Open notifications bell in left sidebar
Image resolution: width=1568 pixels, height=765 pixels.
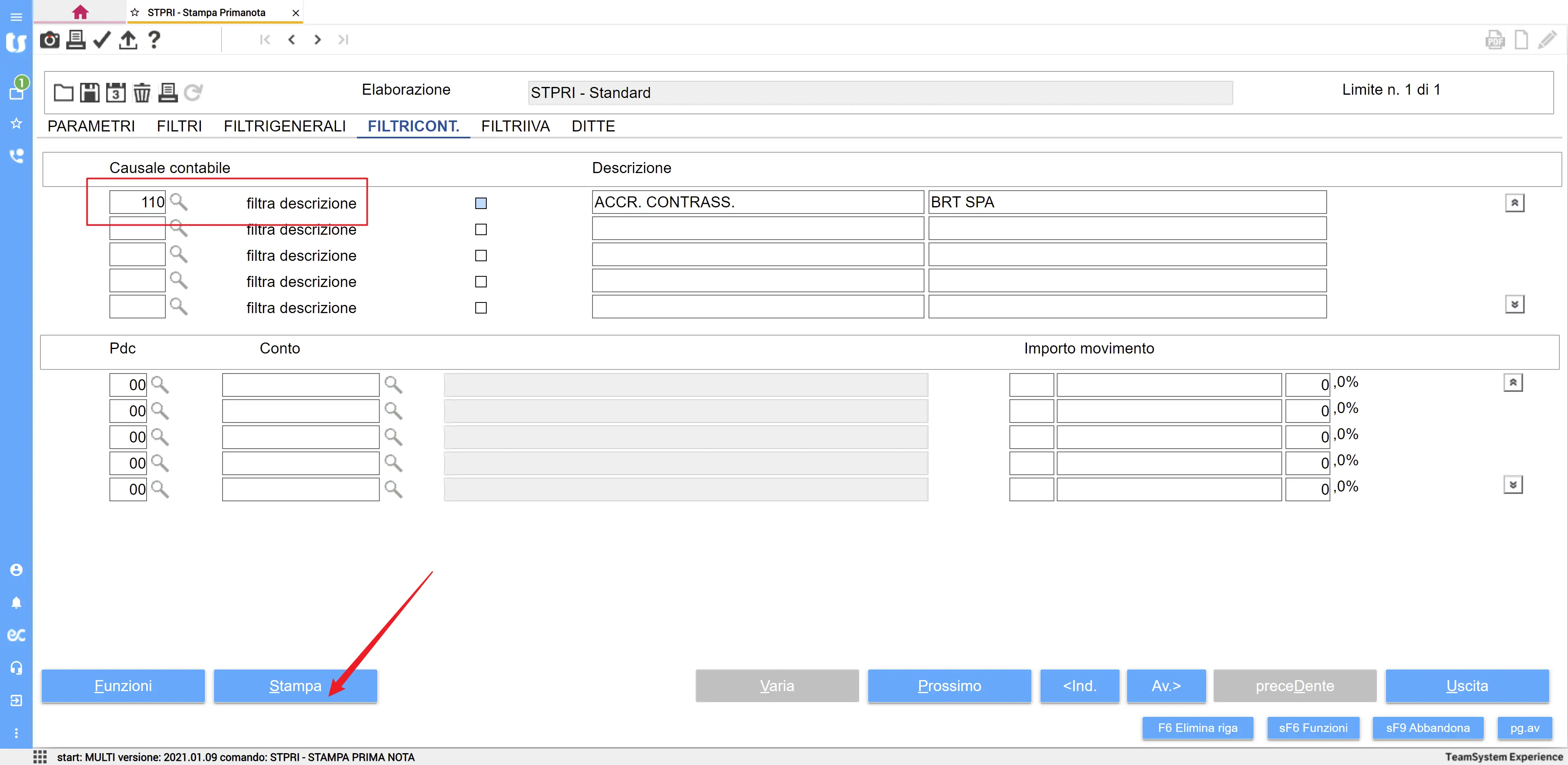click(16, 603)
